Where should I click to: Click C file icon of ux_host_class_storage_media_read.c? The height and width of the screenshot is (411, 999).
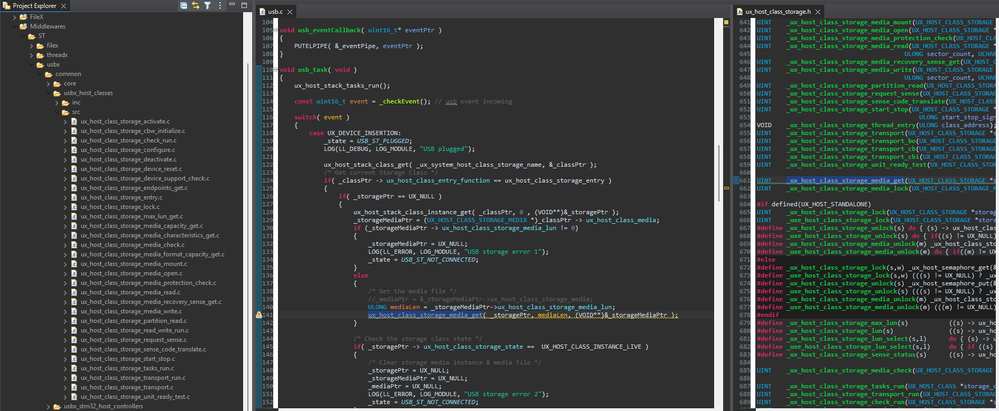[74, 292]
